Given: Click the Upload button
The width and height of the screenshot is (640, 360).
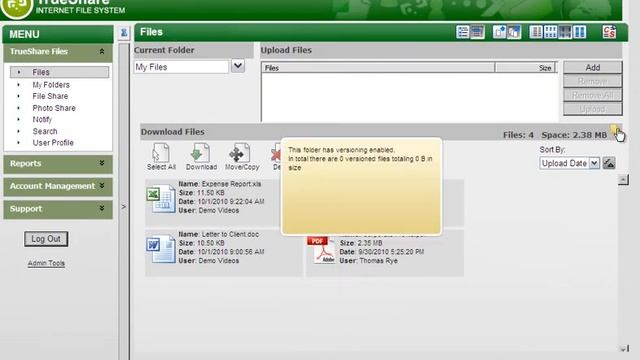Looking at the screenshot, I should point(593,109).
